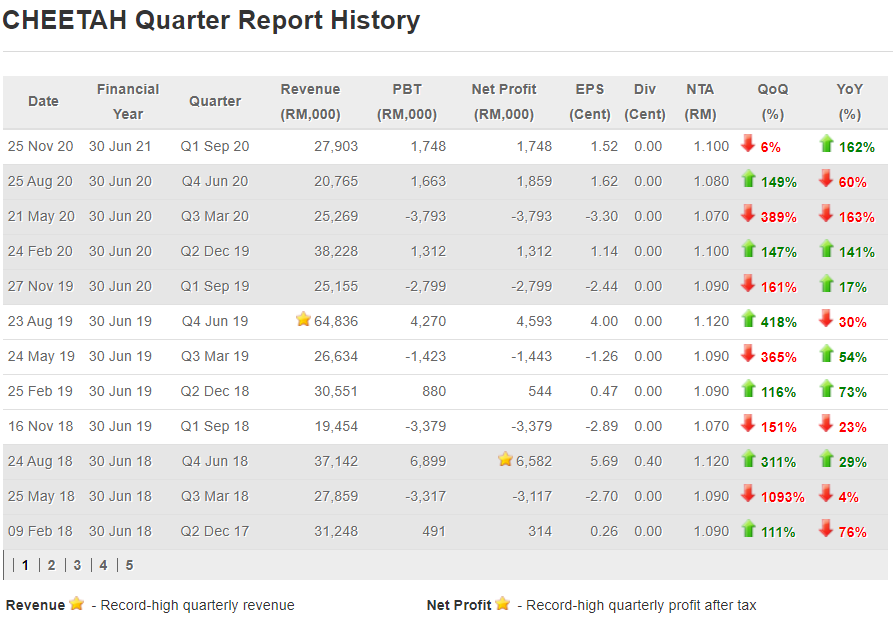Click the Revenue column header
The image size is (893, 633).
[310, 101]
